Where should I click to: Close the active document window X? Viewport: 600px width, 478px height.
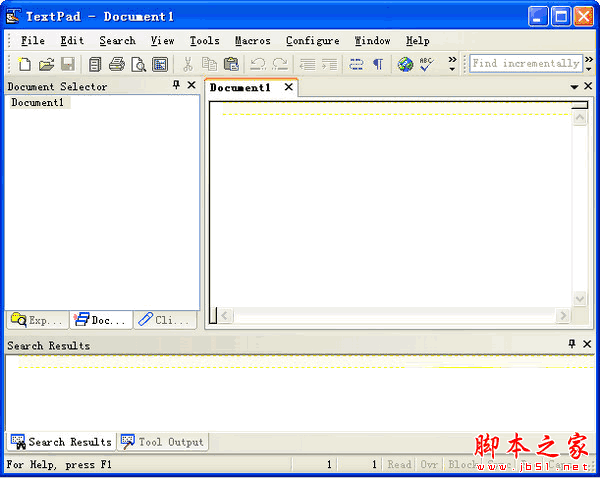tap(588, 86)
